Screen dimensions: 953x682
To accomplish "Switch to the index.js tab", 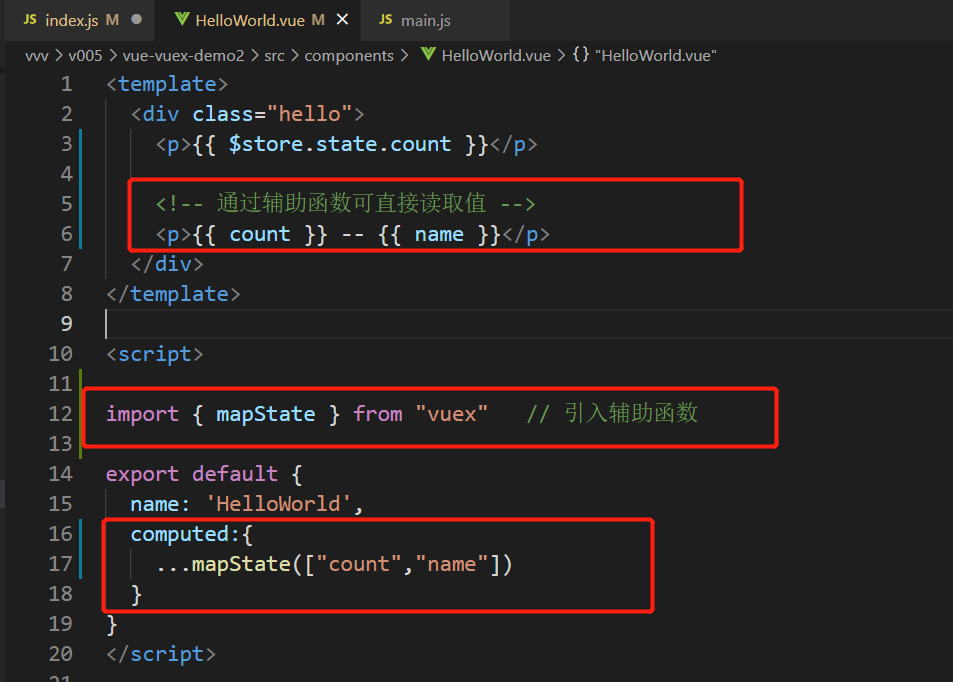I will point(80,20).
